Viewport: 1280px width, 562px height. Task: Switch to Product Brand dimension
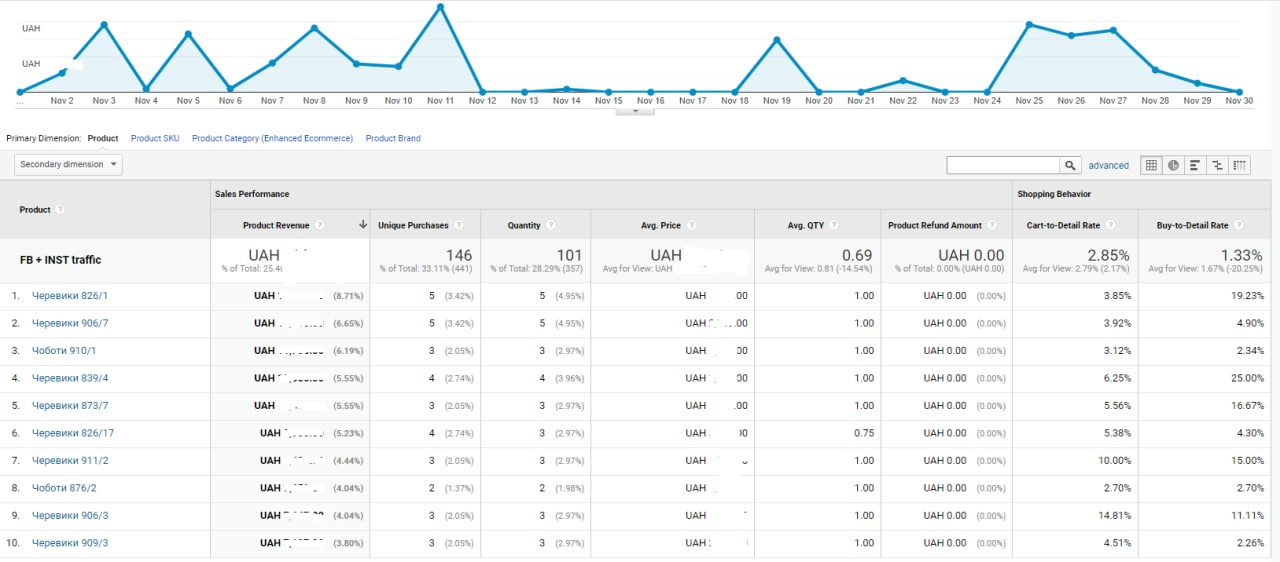(393, 139)
